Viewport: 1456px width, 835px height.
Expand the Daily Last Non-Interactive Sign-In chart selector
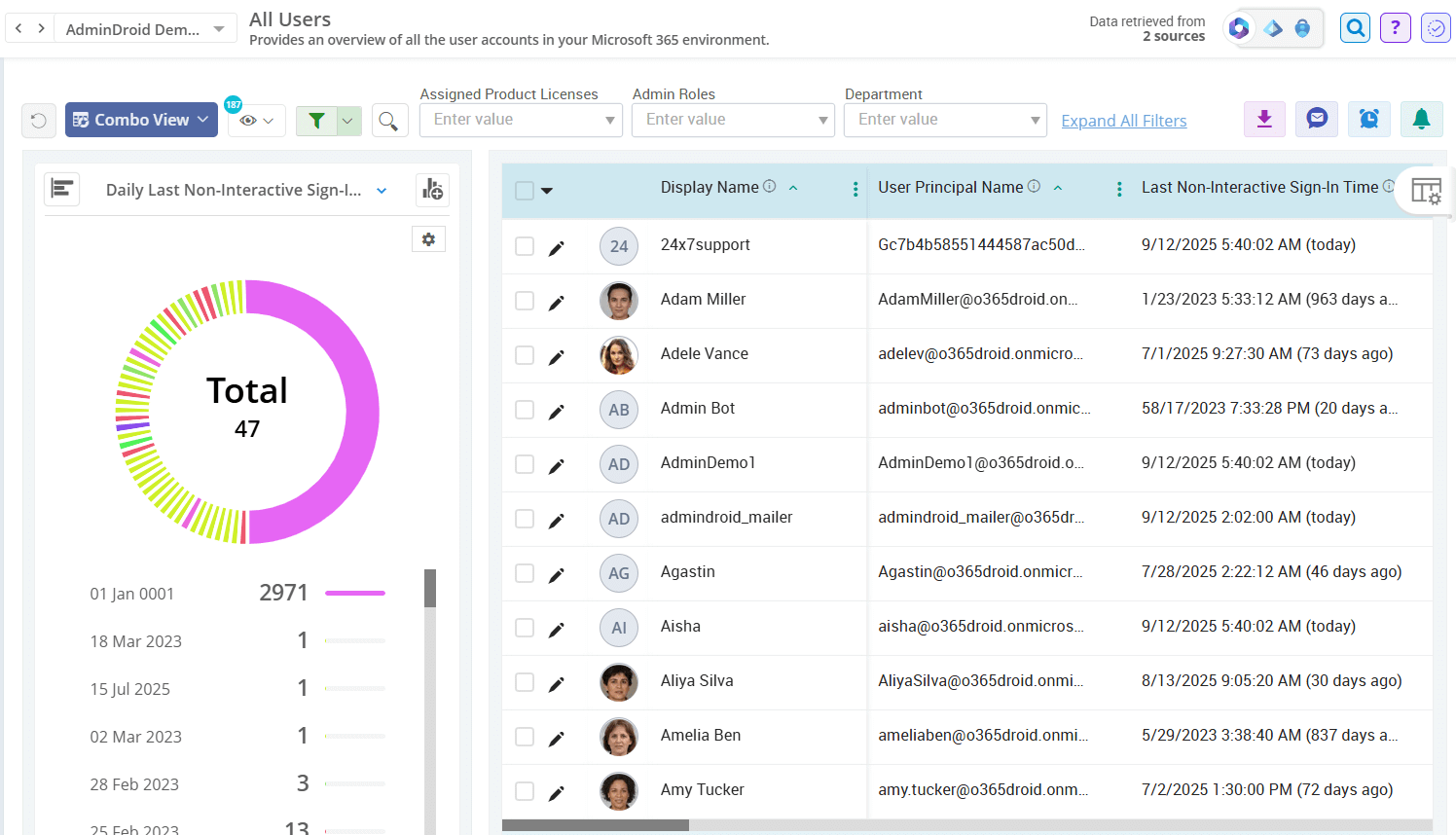coord(381,190)
